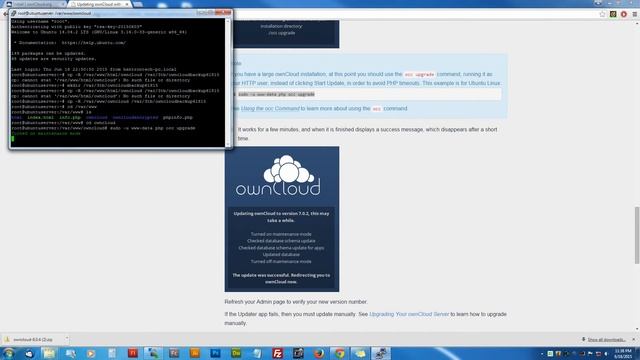Click the taskbar clock
The image size is (640, 360).
click(623, 353)
